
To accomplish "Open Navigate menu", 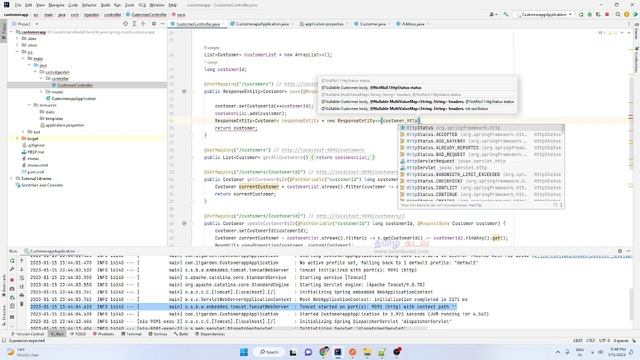I will [56, 5].
